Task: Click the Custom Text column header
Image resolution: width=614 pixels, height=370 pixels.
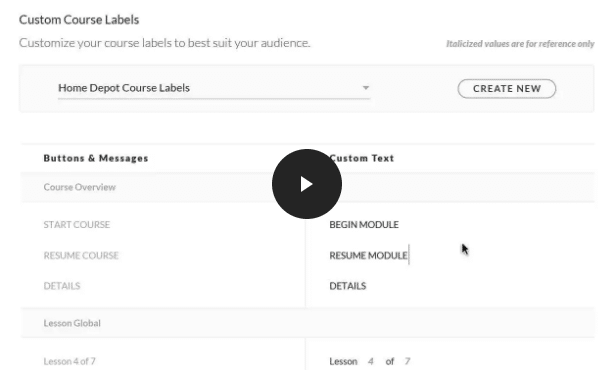Action: point(361,158)
